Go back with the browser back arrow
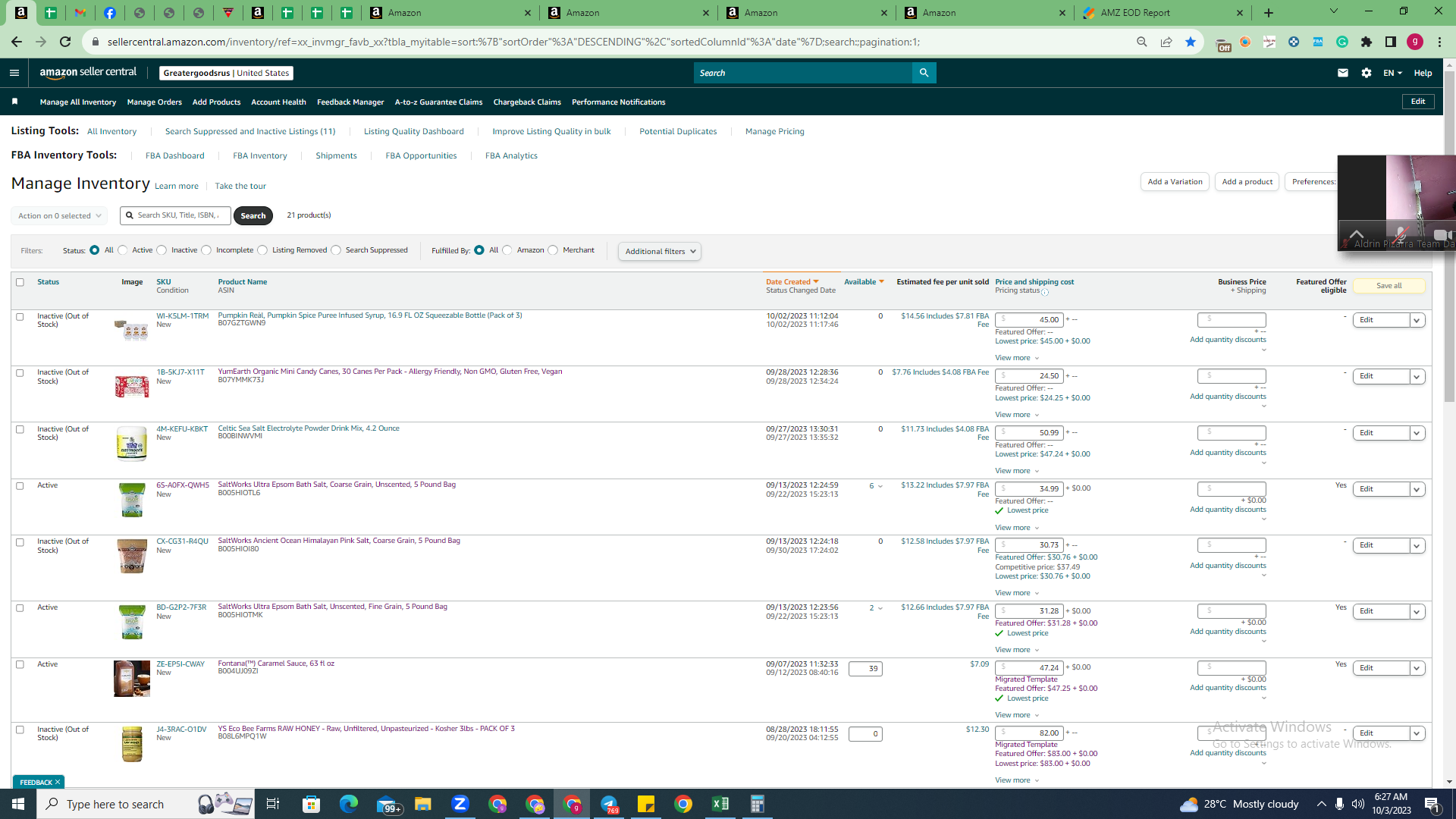The image size is (1456, 819). (x=17, y=42)
